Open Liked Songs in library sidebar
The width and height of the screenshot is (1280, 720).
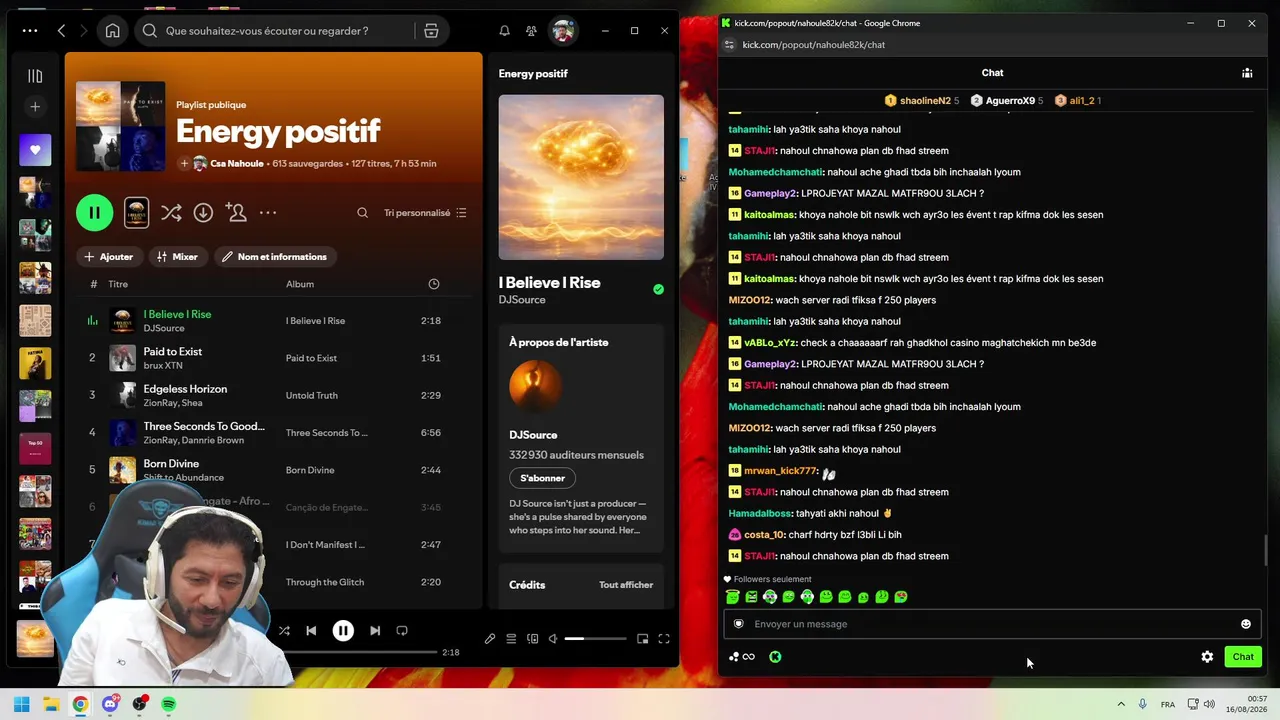(x=35, y=150)
